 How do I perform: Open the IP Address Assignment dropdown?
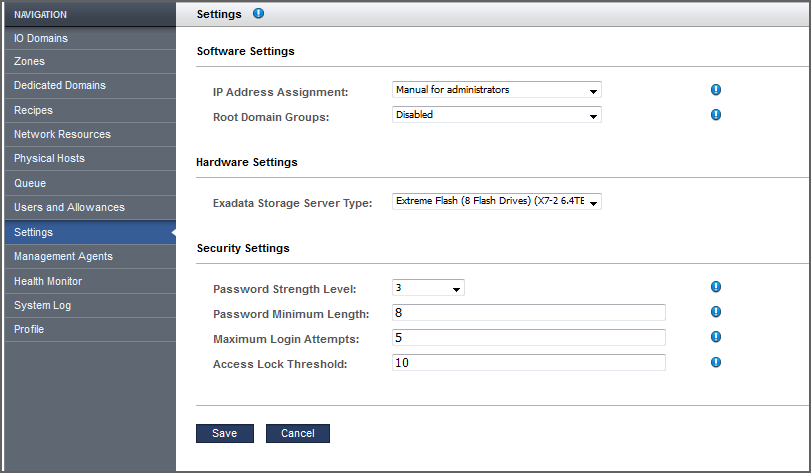tap(497, 90)
